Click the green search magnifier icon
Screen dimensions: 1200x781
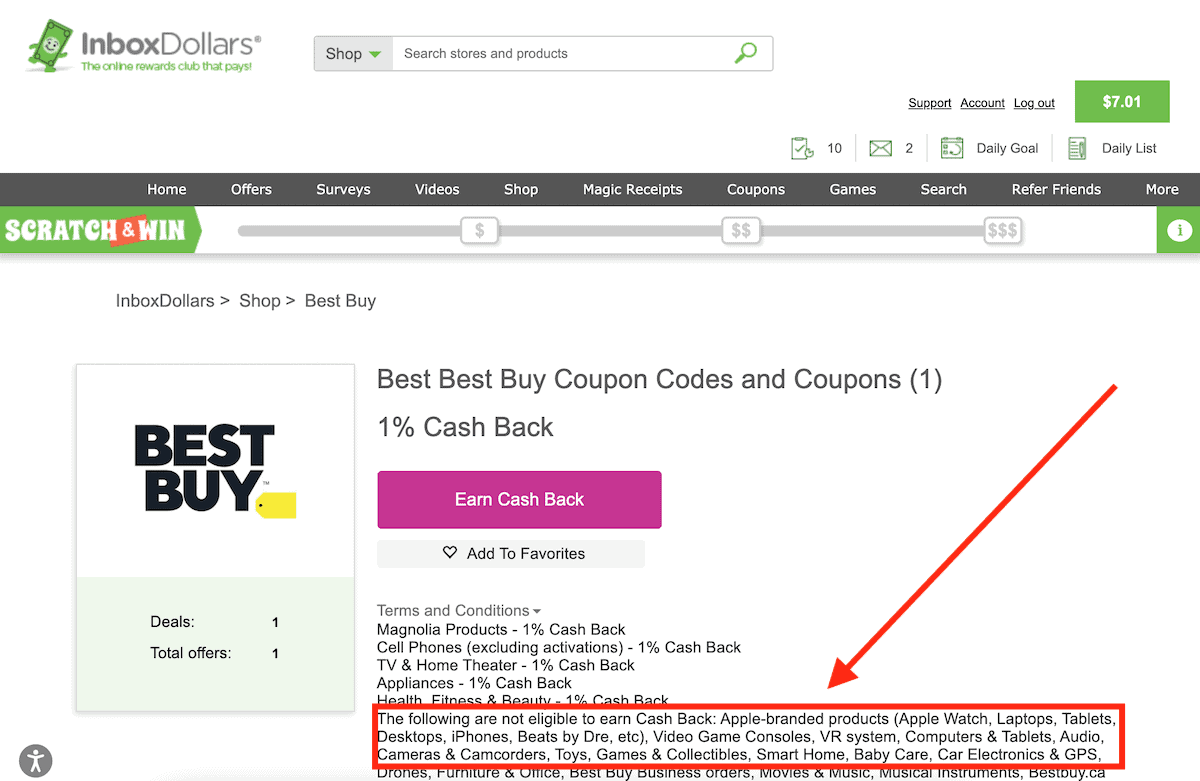745,51
